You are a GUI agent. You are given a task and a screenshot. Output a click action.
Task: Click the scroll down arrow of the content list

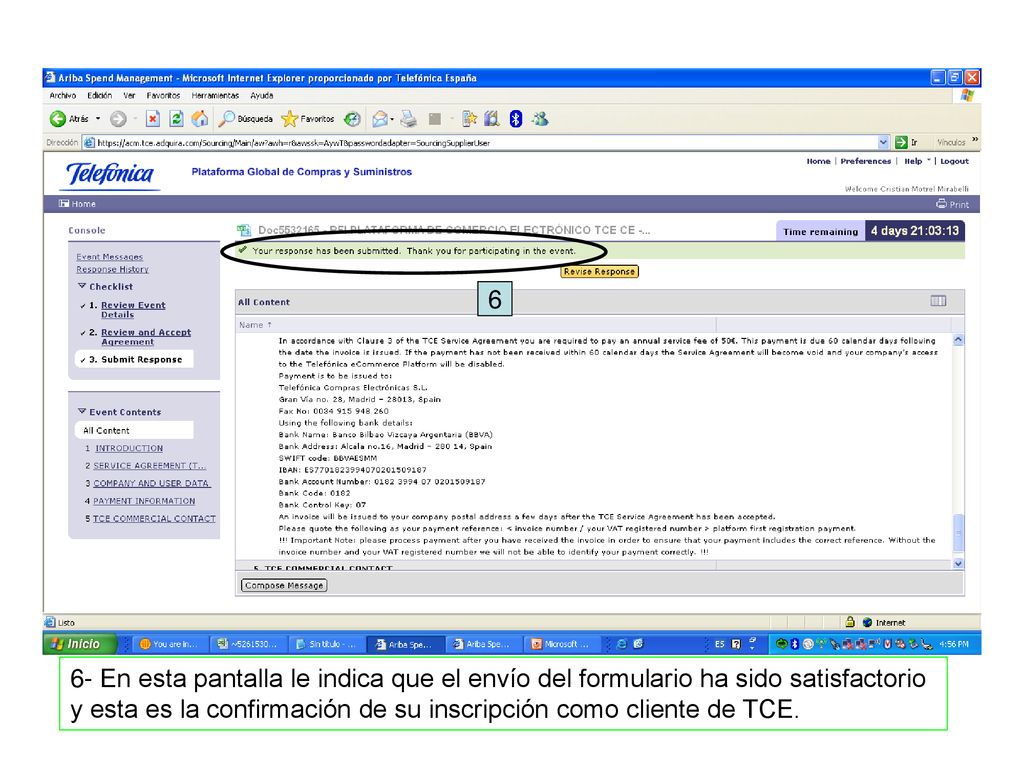pos(958,563)
